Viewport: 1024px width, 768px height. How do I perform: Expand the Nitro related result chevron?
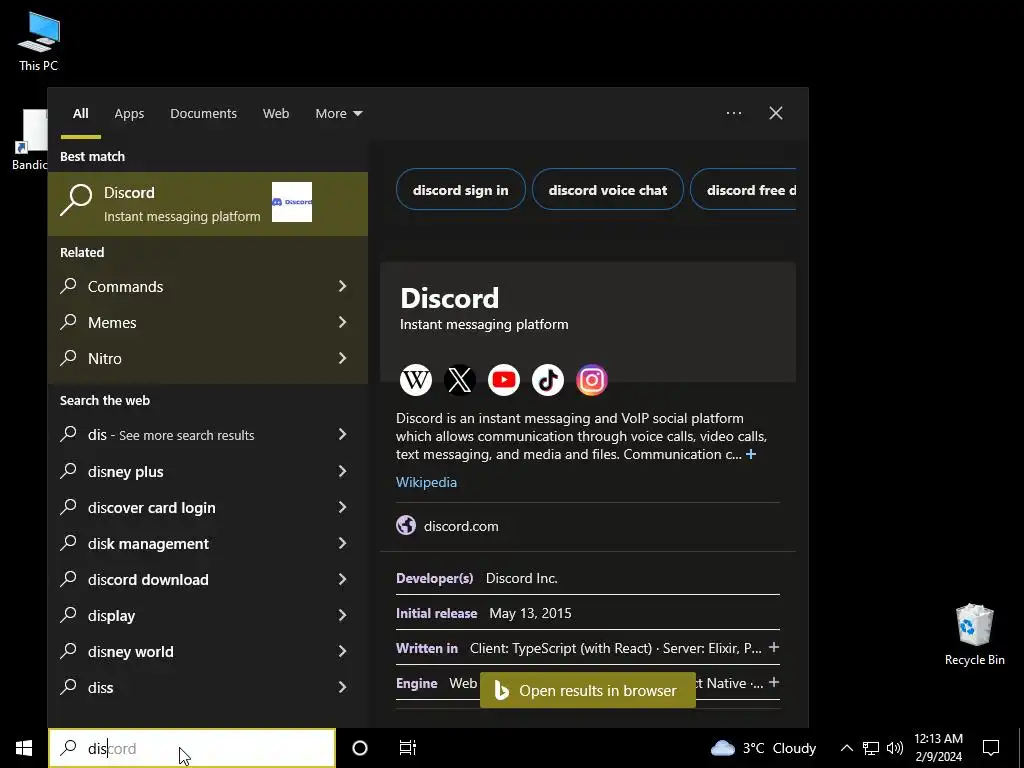(342, 358)
